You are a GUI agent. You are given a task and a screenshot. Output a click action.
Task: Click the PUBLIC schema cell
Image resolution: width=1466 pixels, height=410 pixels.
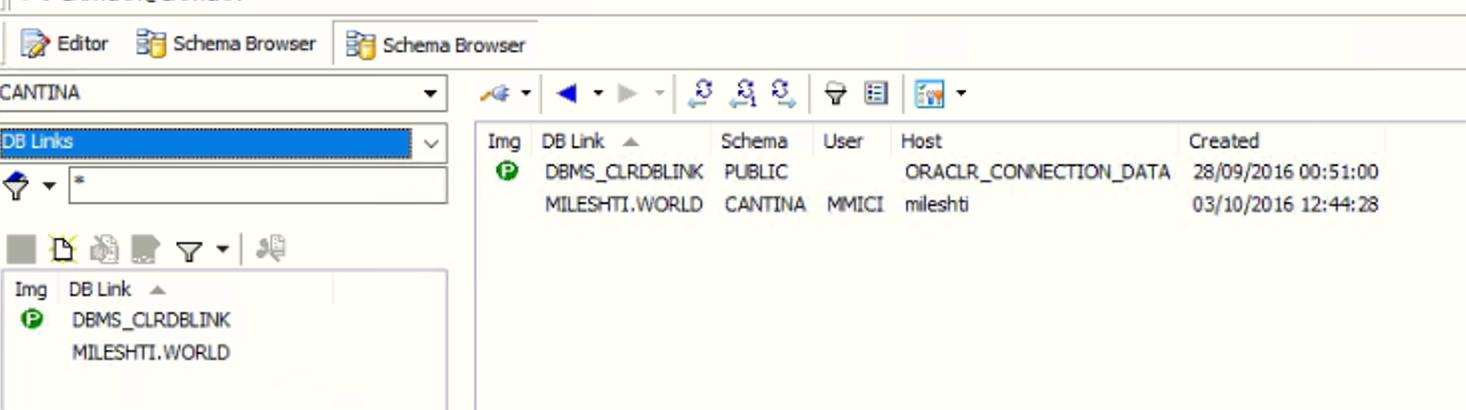coord(756,172)
